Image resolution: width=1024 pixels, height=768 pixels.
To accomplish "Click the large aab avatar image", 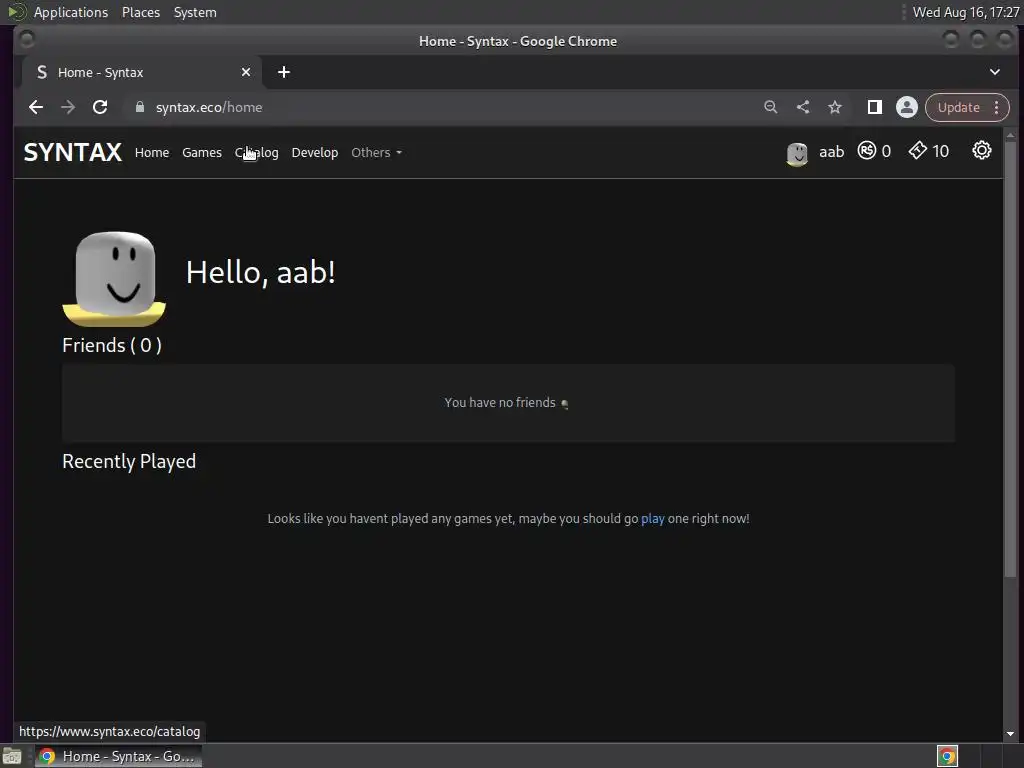I will click(114, 279).
